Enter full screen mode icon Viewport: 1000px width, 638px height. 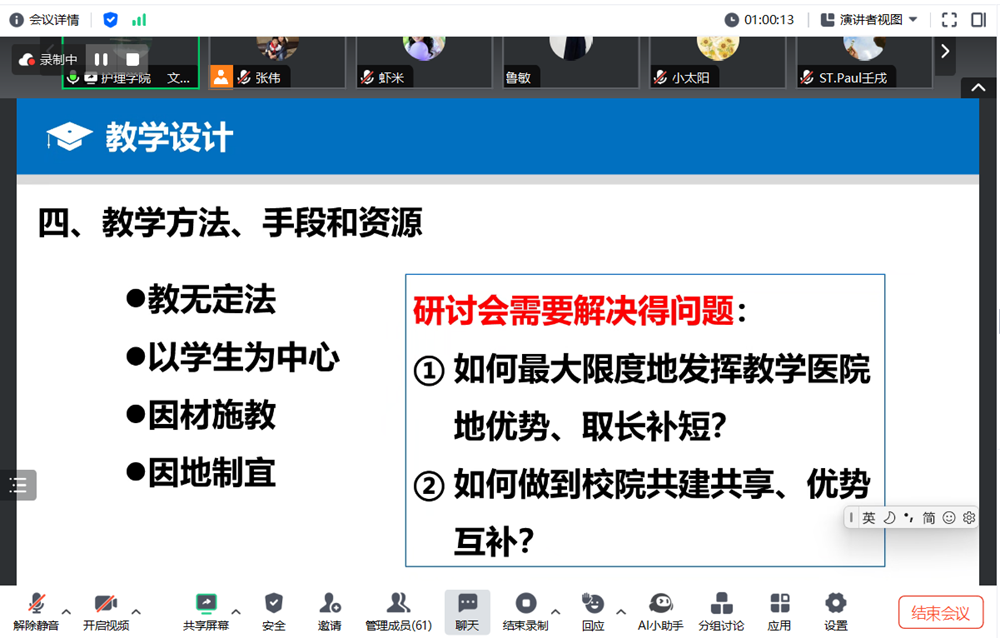pos(949,19)
